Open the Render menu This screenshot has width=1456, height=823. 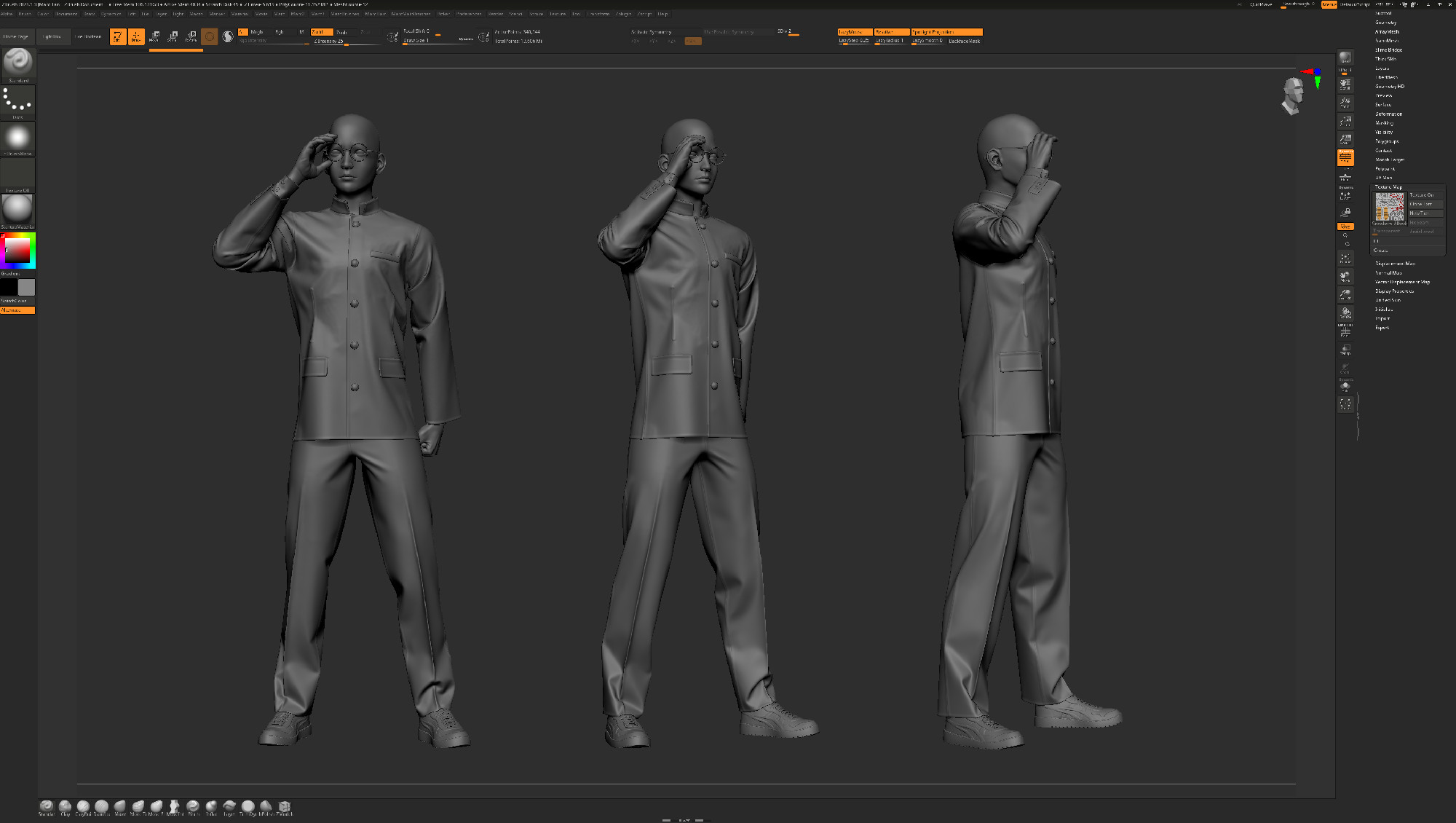tap(496, 14)
